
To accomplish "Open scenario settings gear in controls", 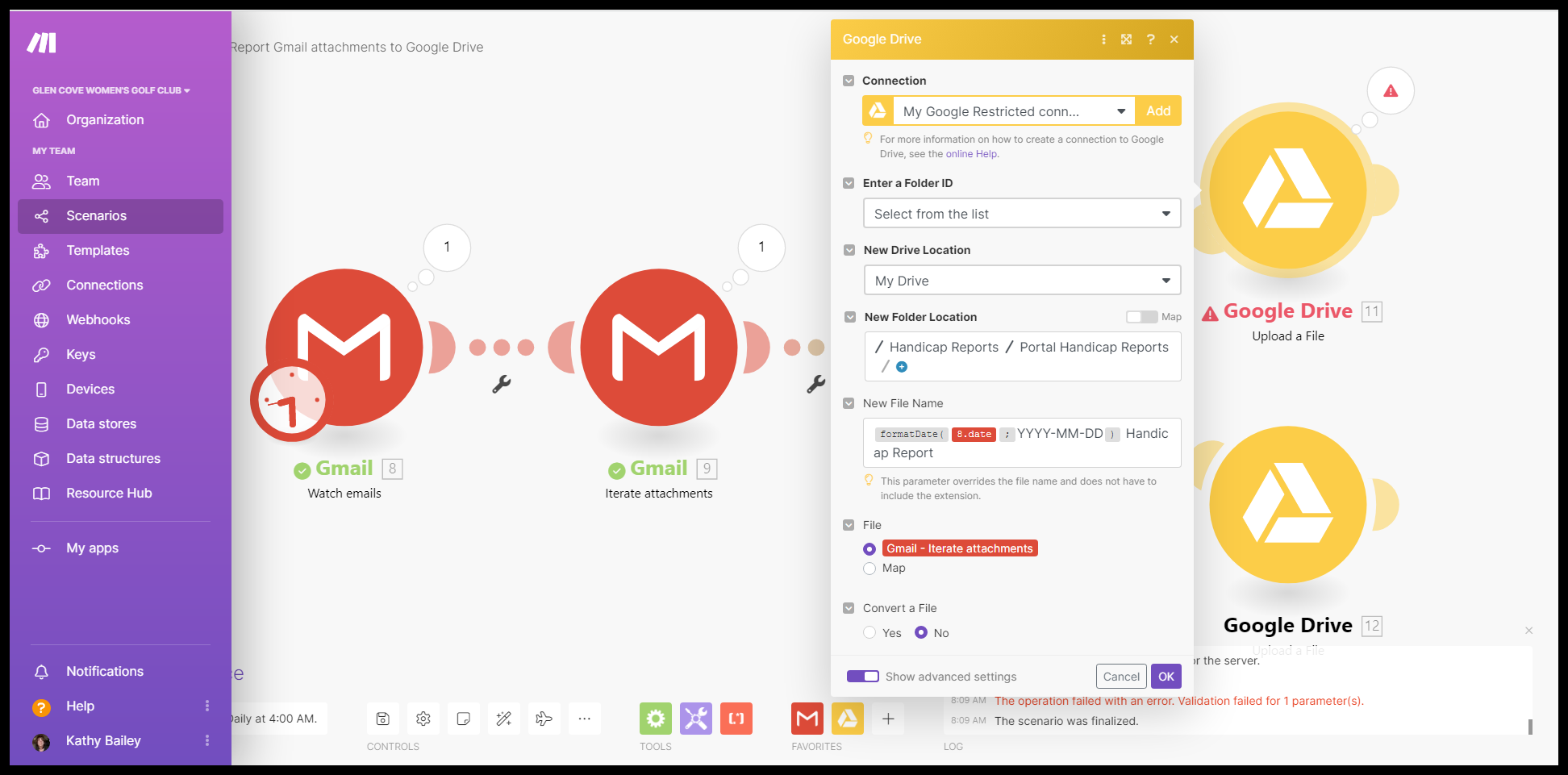I will click(x=423, y=719).
